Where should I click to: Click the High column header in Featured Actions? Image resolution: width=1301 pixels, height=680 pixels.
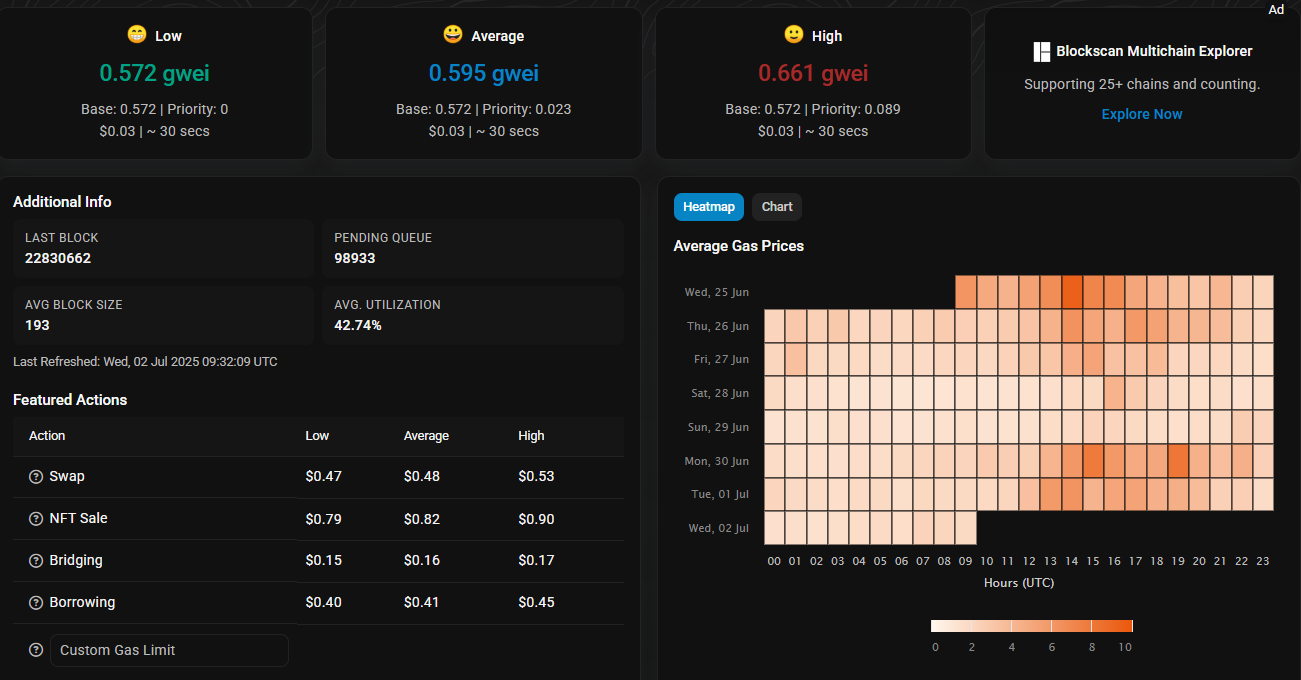tap(531, 436)
